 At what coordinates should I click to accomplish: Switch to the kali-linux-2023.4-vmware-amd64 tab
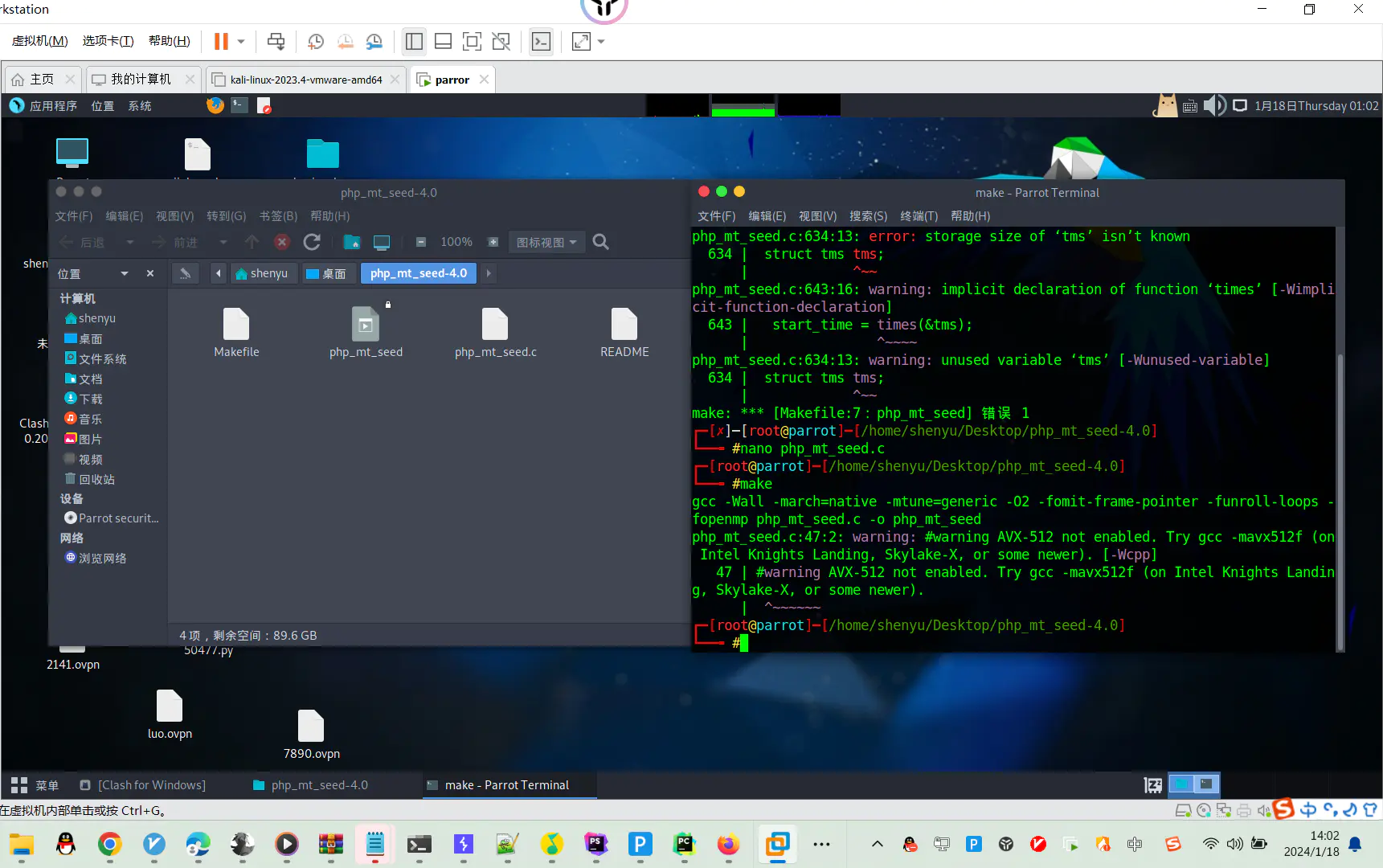pos(305,80)
